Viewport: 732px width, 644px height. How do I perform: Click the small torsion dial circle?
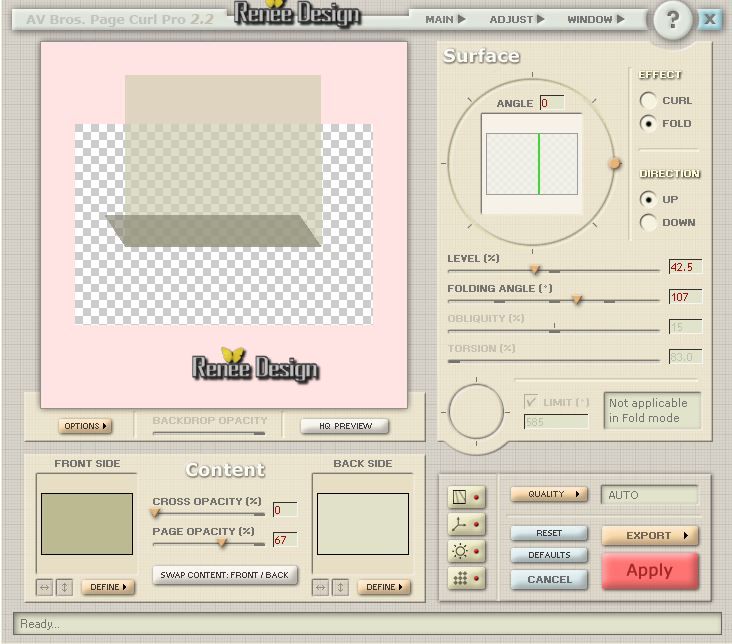point(476,411)
